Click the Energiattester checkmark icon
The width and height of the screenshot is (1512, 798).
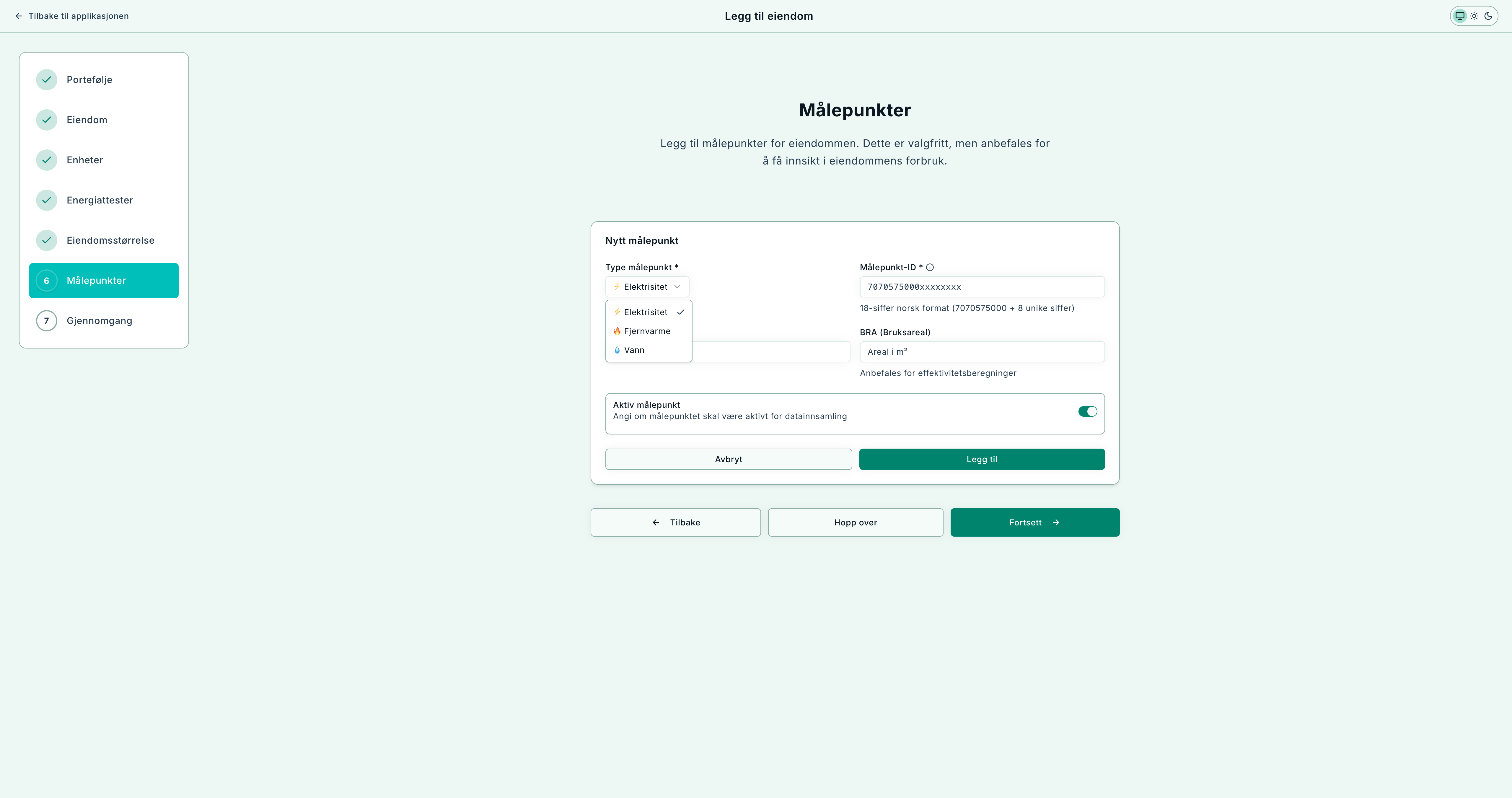46,200
